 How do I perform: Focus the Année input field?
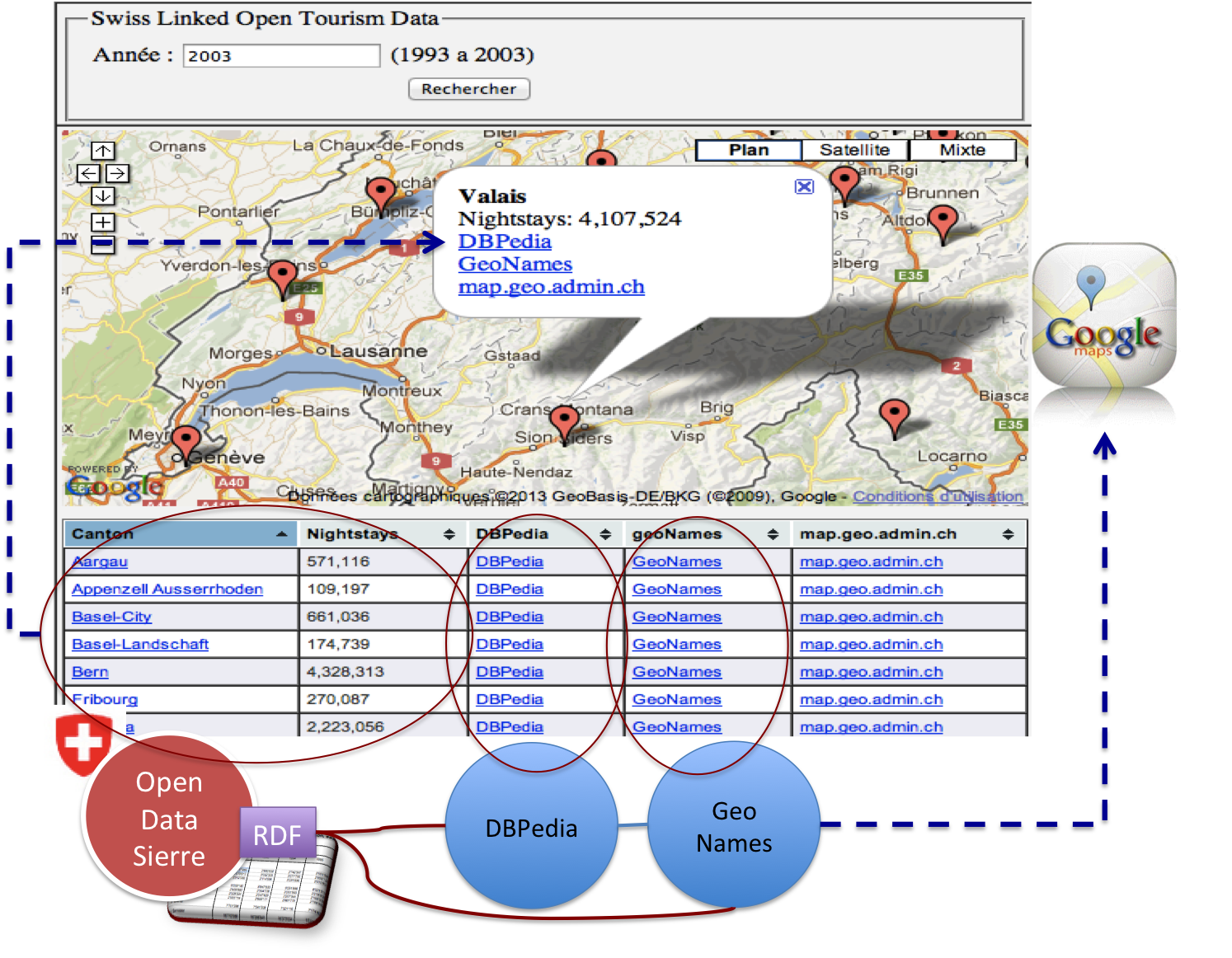[281, 56]
